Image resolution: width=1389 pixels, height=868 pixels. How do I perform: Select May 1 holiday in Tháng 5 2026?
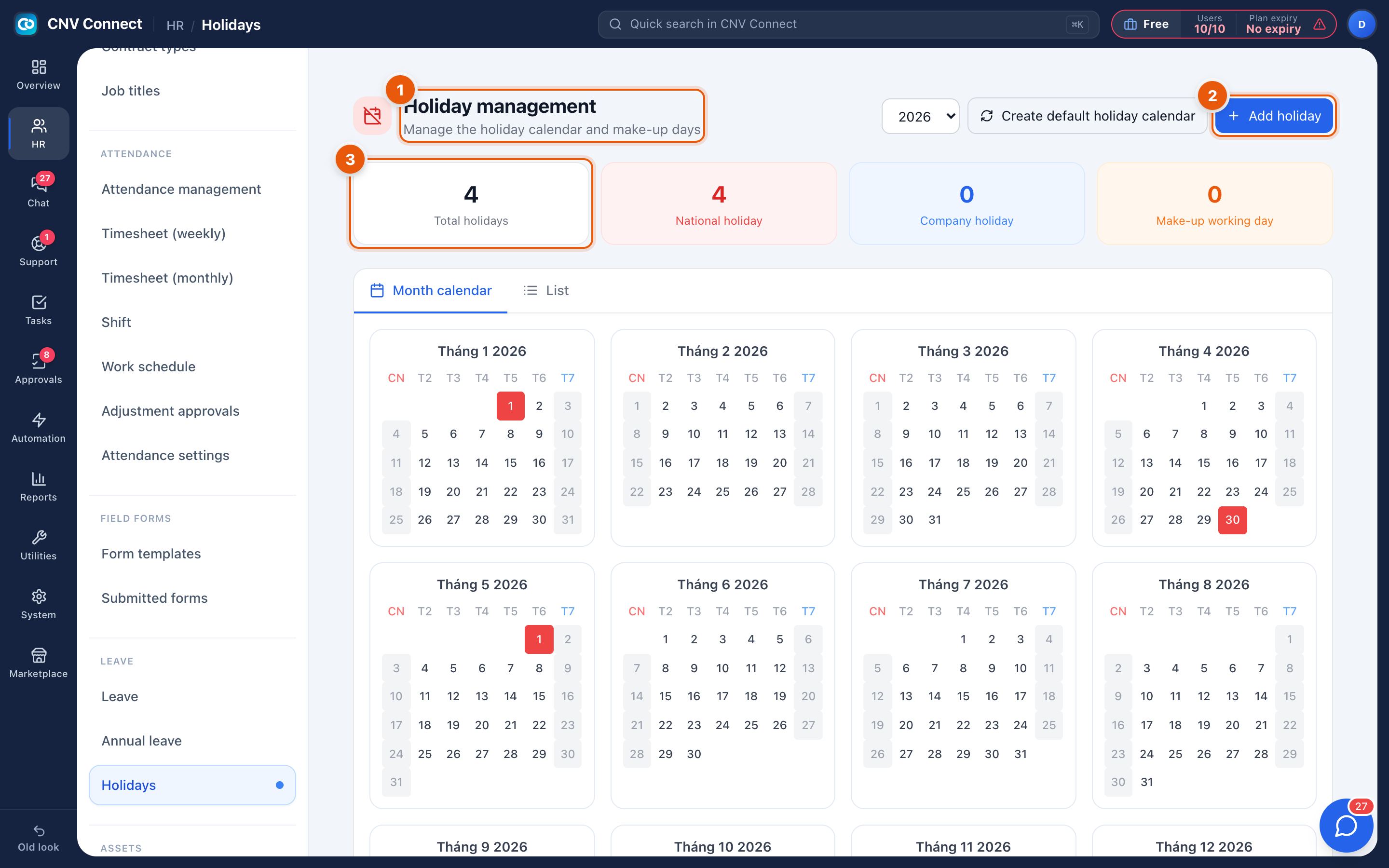pos(539,639)
